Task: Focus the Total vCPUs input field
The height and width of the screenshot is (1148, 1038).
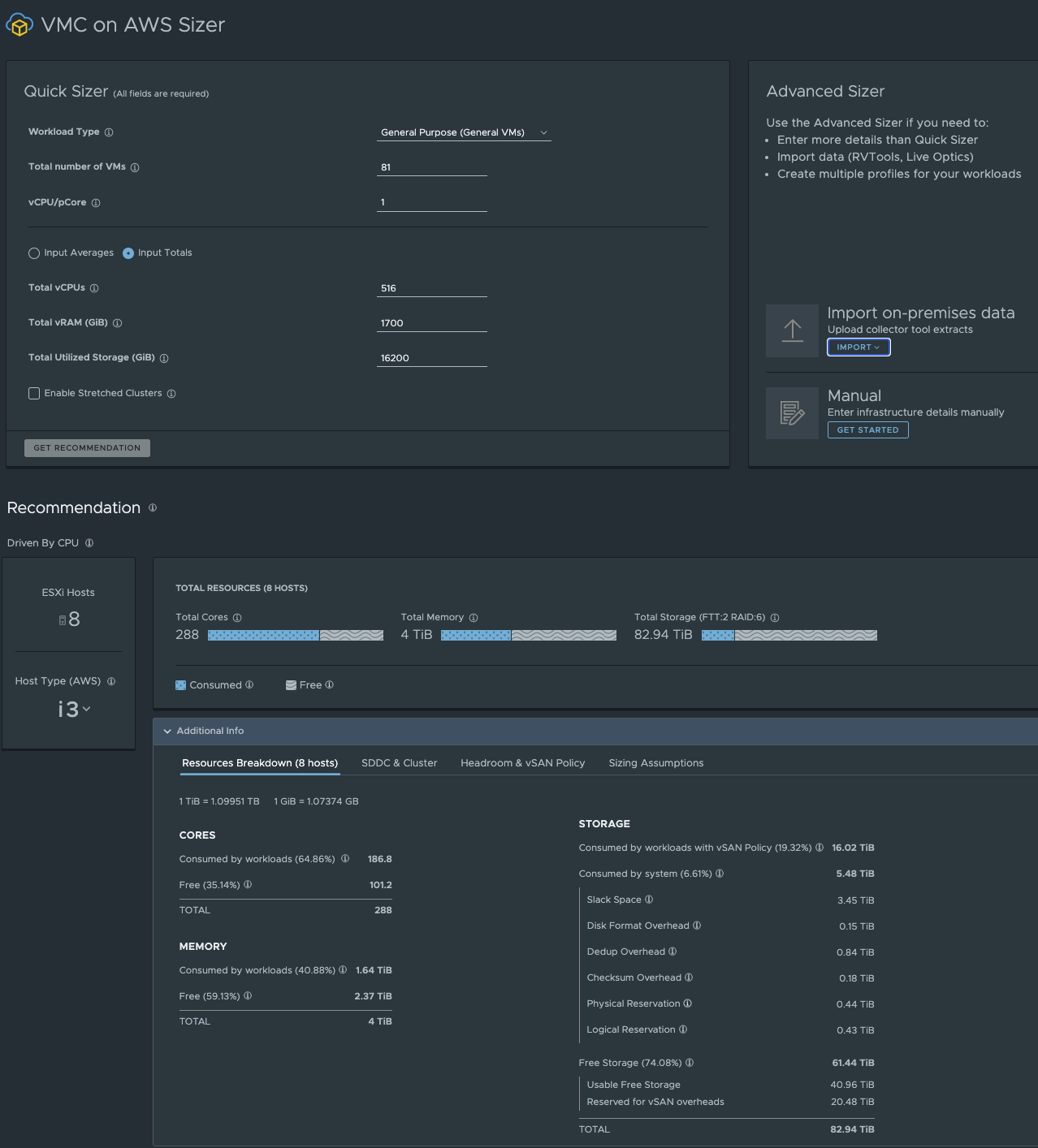Action: 432,288
